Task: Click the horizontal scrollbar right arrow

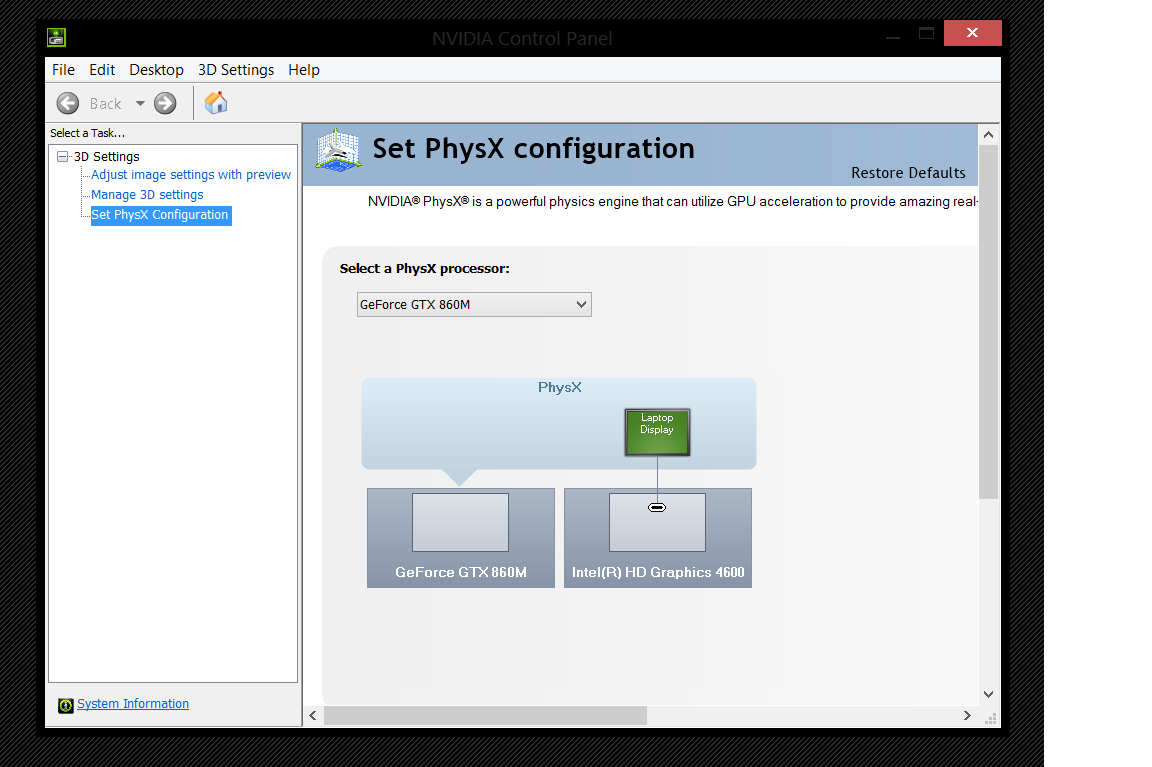Action: tap(967, 716)
